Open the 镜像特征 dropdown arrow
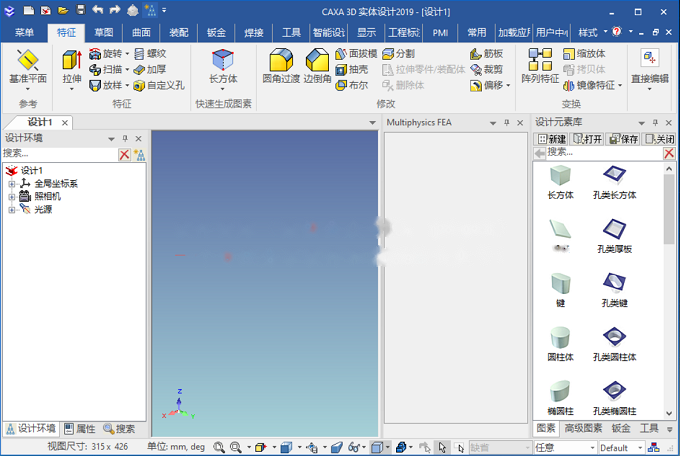Image resolution: width=680 pixels, height=456 pixels. tap(620, 85)
